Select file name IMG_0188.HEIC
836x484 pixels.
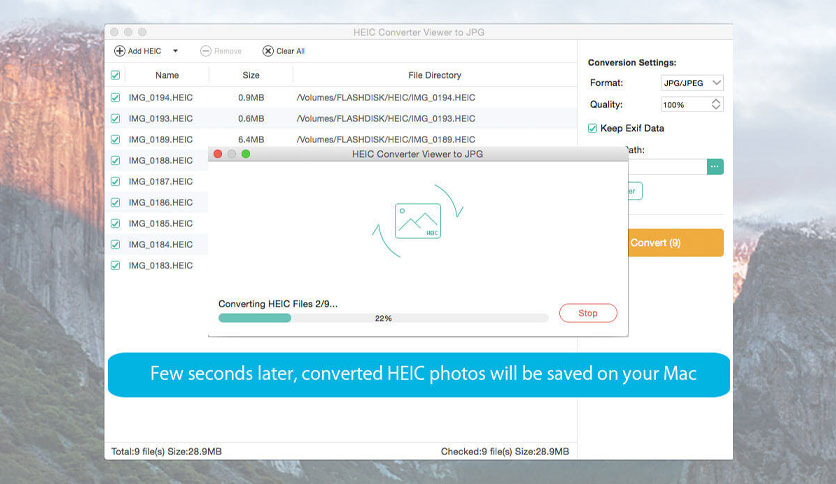pos(160,160)
